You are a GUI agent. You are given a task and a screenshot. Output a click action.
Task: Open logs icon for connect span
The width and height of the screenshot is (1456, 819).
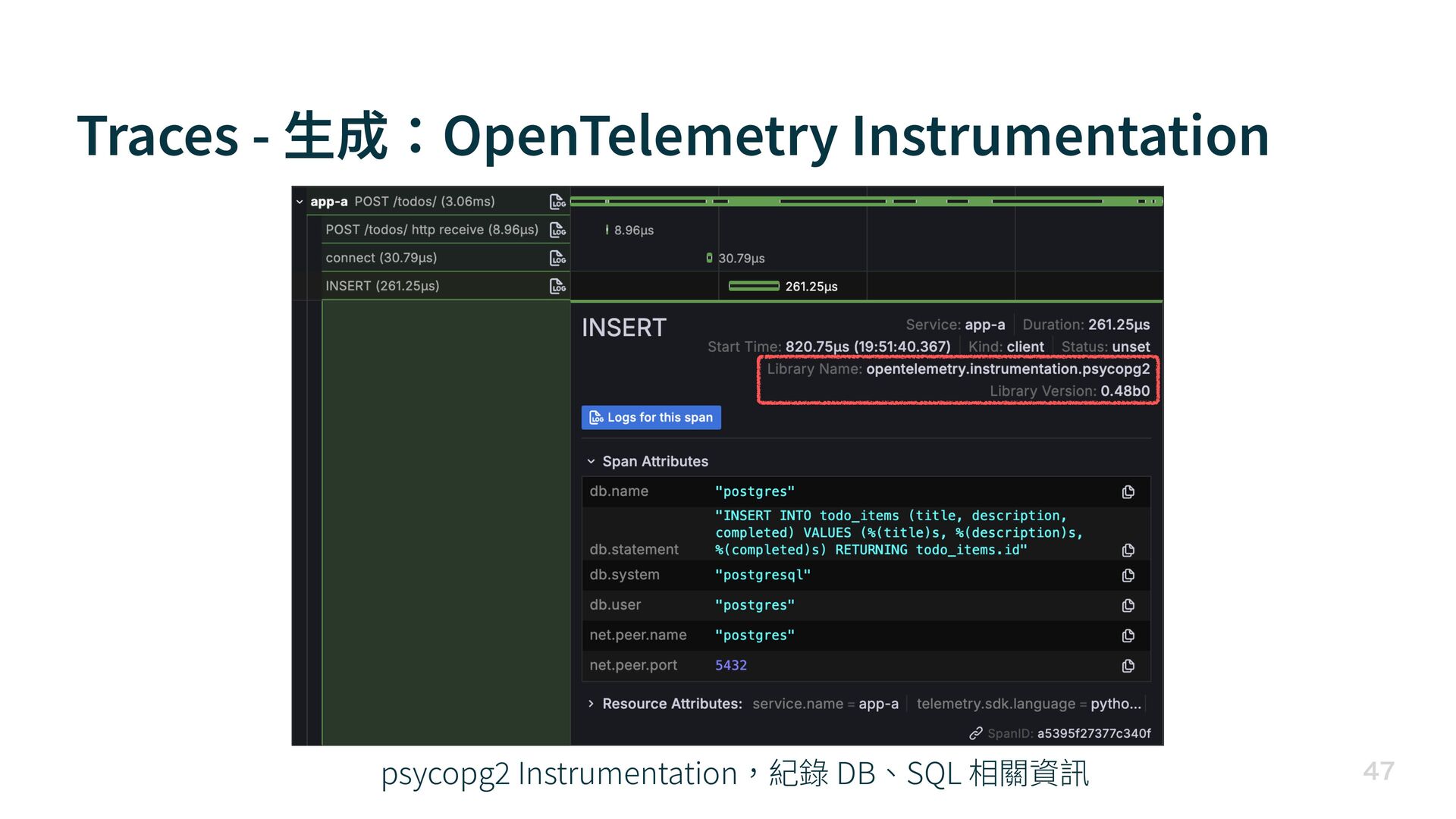click(558, 258)
